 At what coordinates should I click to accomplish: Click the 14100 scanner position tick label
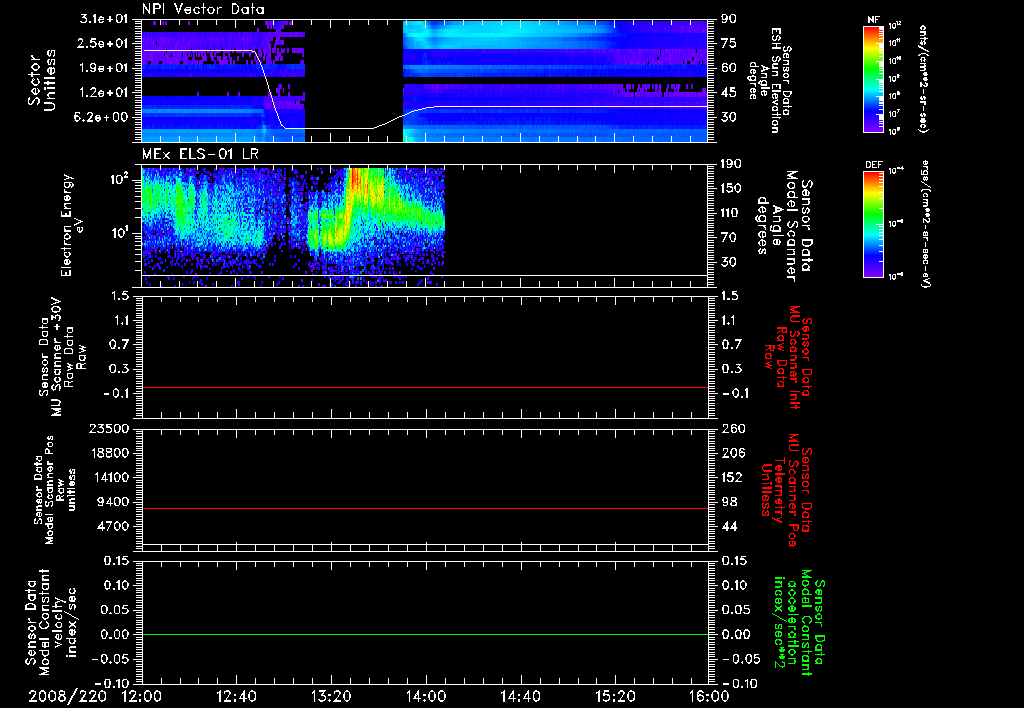click(108, 477)
